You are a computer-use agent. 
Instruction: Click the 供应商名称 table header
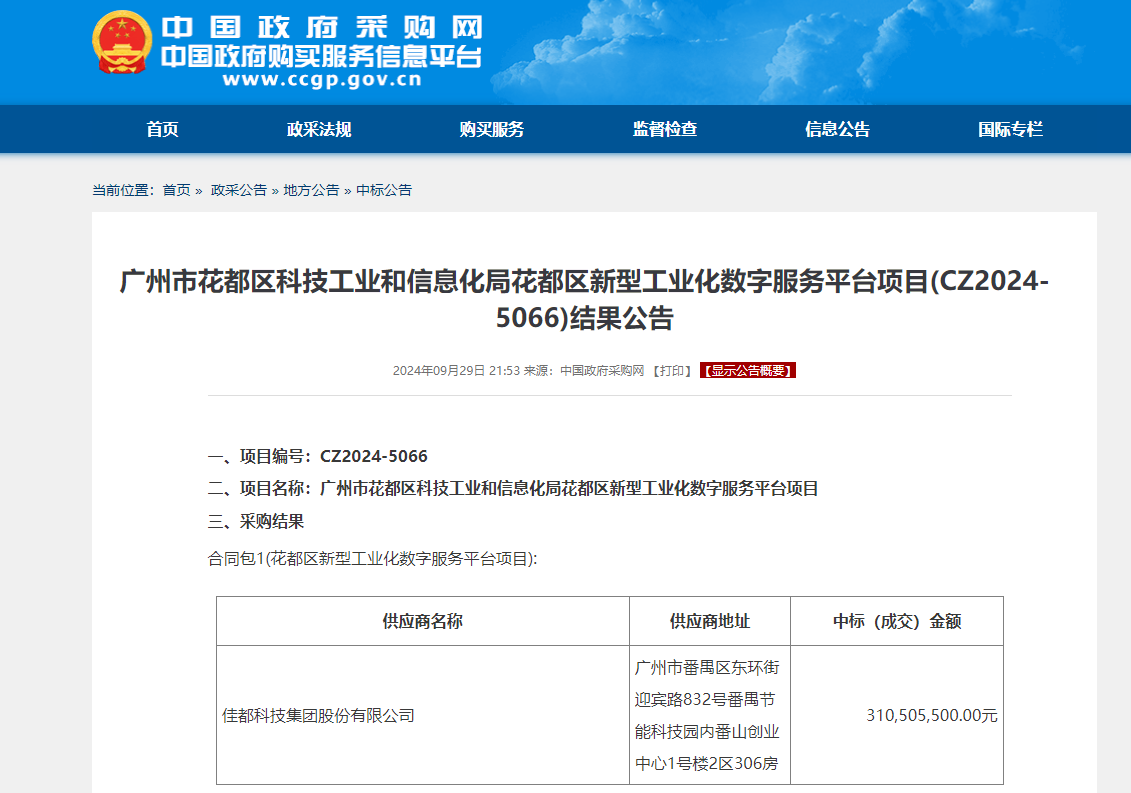[423, 620]
